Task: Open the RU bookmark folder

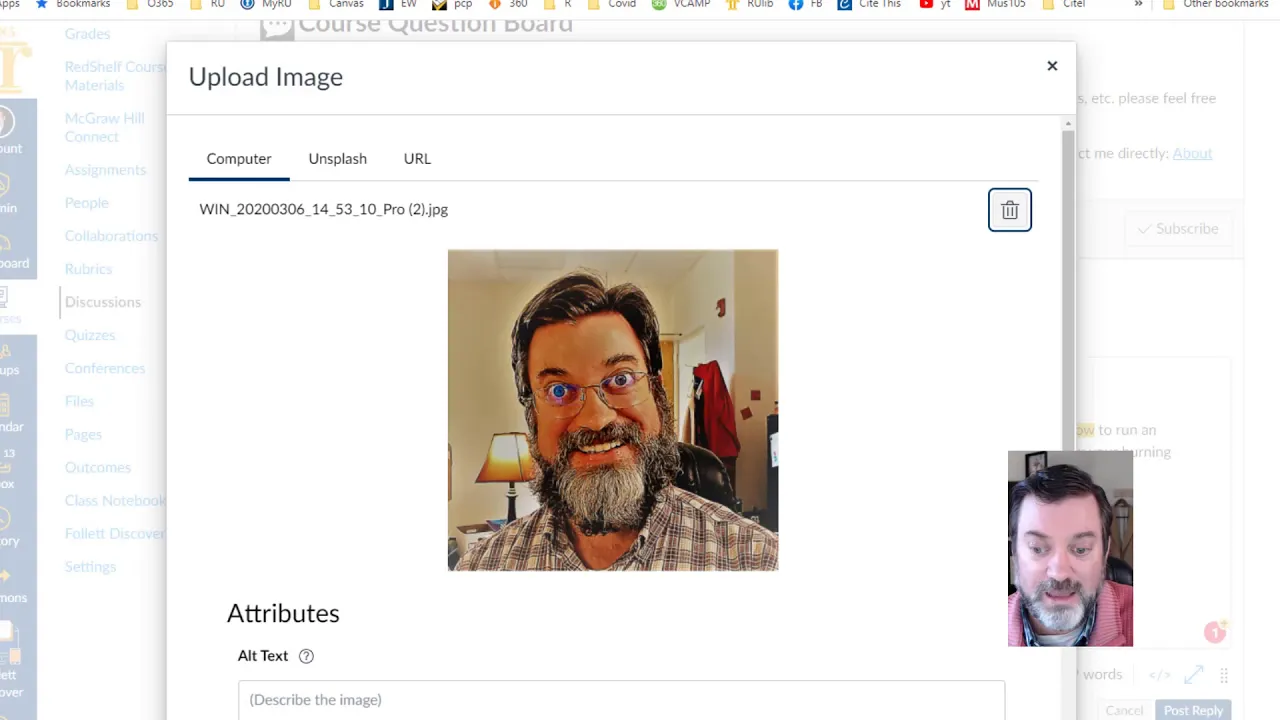Action: (207, 4)
